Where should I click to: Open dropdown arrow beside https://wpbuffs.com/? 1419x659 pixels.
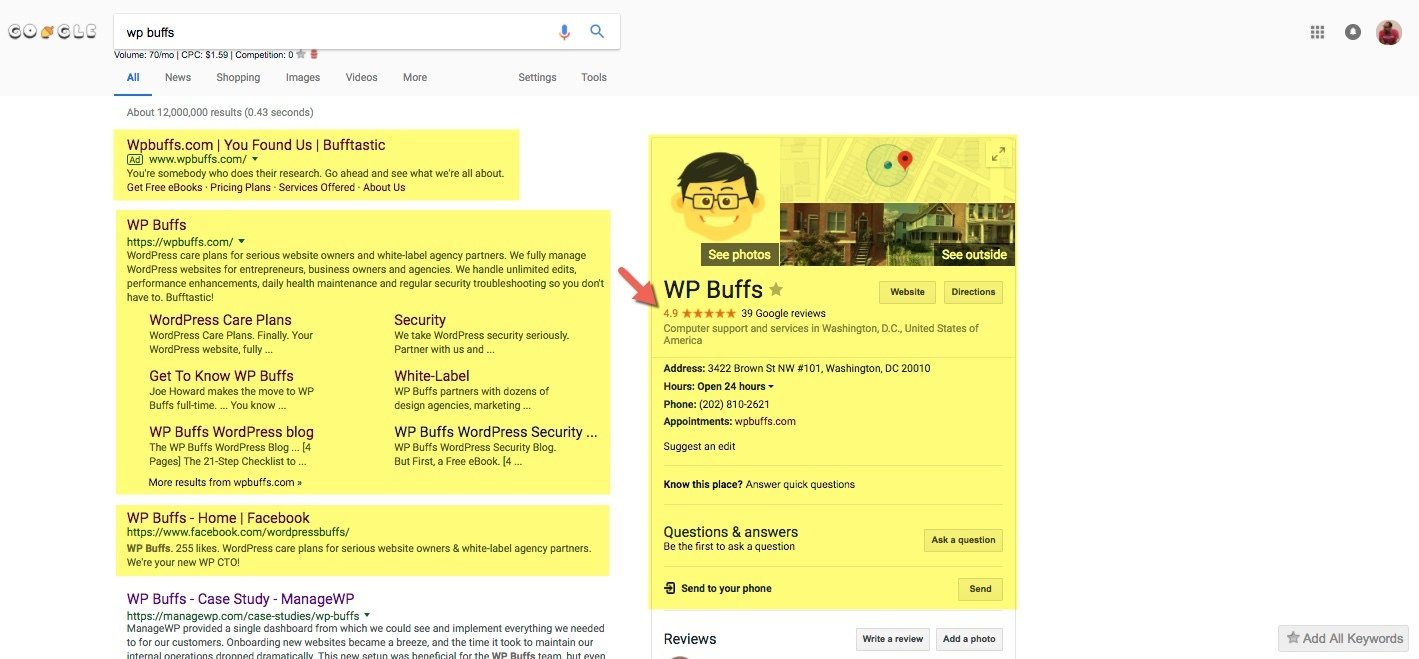[241, 242]
